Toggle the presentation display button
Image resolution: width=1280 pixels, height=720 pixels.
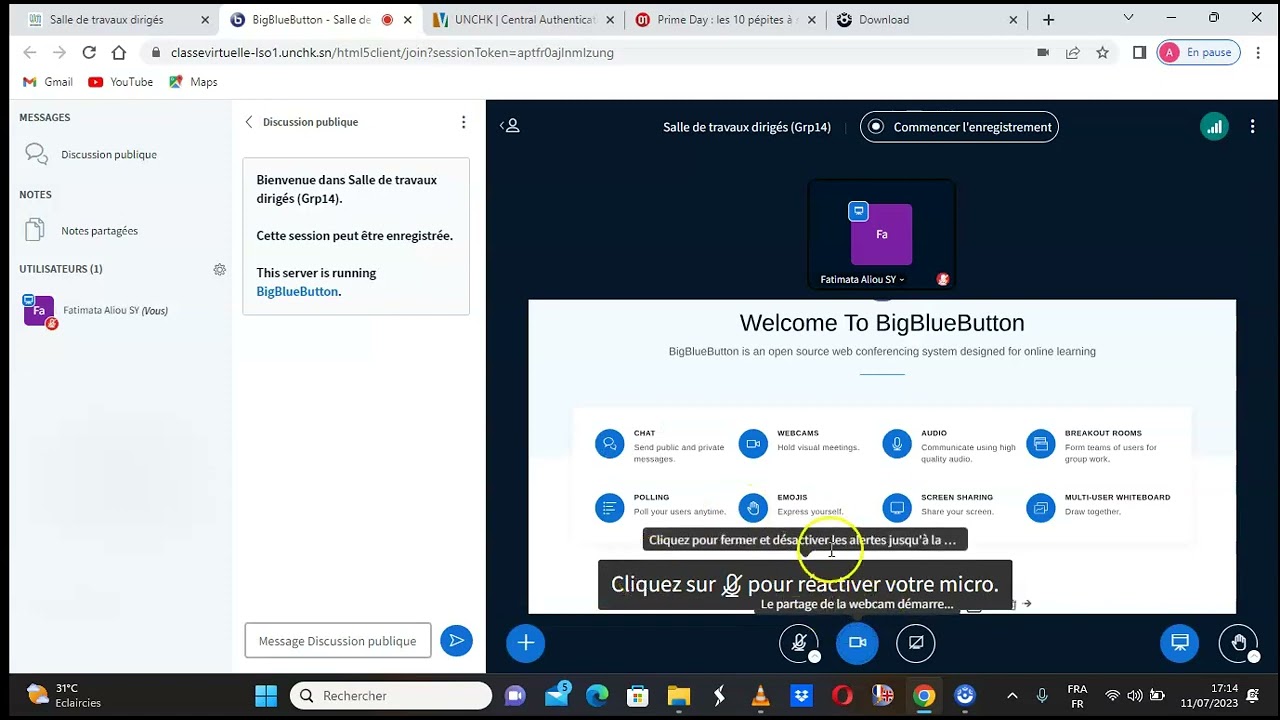point(1179,643)
